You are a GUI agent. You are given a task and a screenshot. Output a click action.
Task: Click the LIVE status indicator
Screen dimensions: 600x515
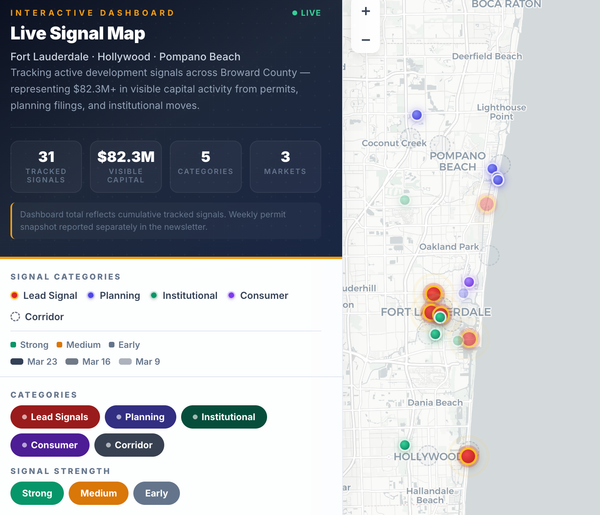[x=307, y=13]
